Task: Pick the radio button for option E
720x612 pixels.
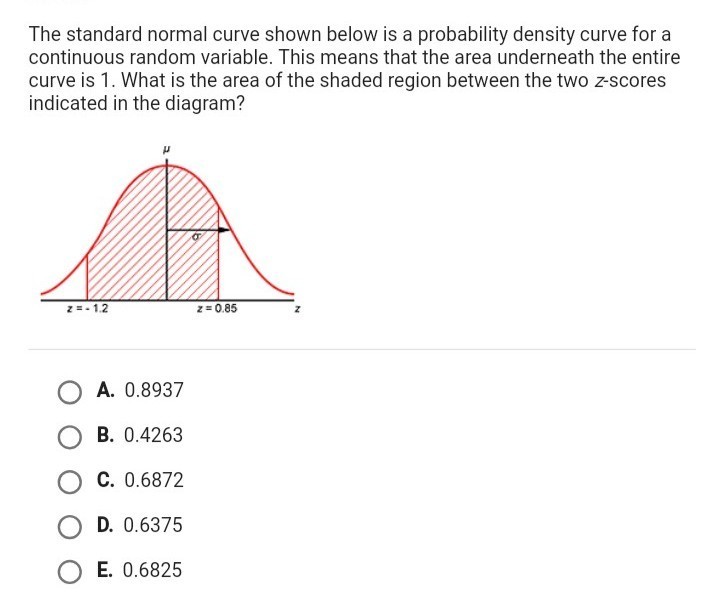Action: pyautogui.click(x=70, y=572)
